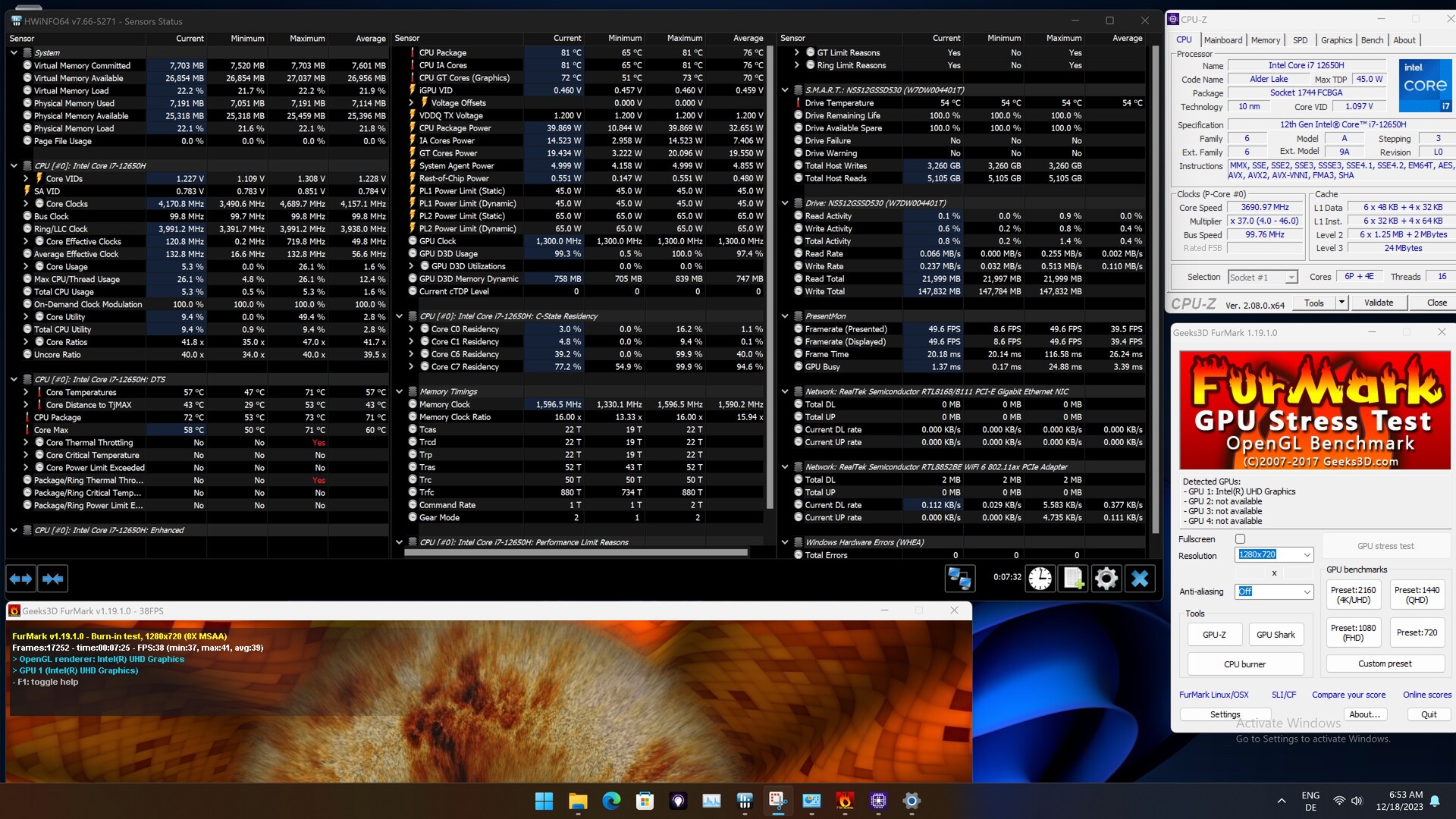The image size is (1456, 819).
Task: Toggle FurMark Fullscreen checkbox
Action: point(1240,539)
